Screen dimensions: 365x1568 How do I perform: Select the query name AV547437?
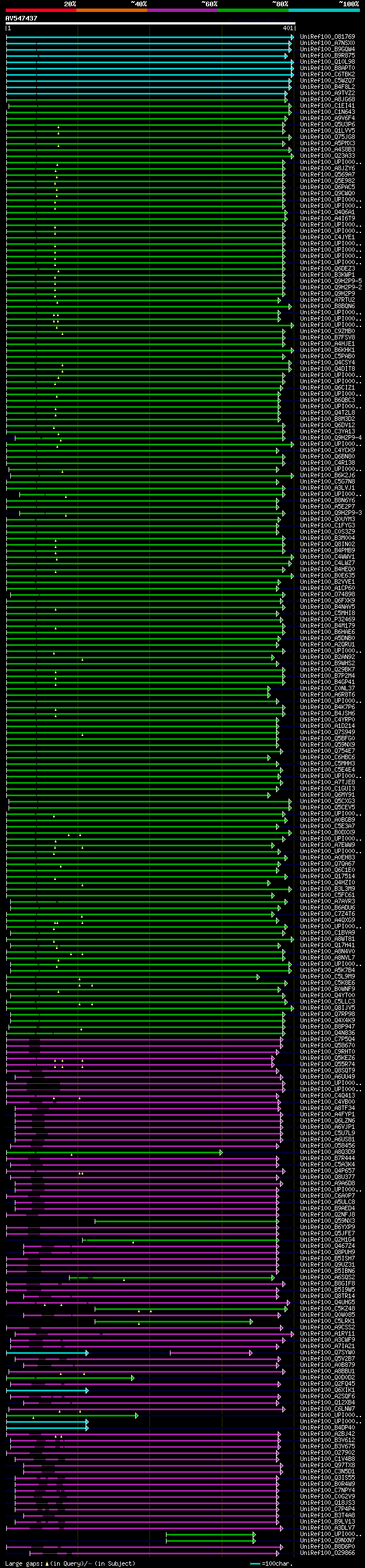point(21,18)
